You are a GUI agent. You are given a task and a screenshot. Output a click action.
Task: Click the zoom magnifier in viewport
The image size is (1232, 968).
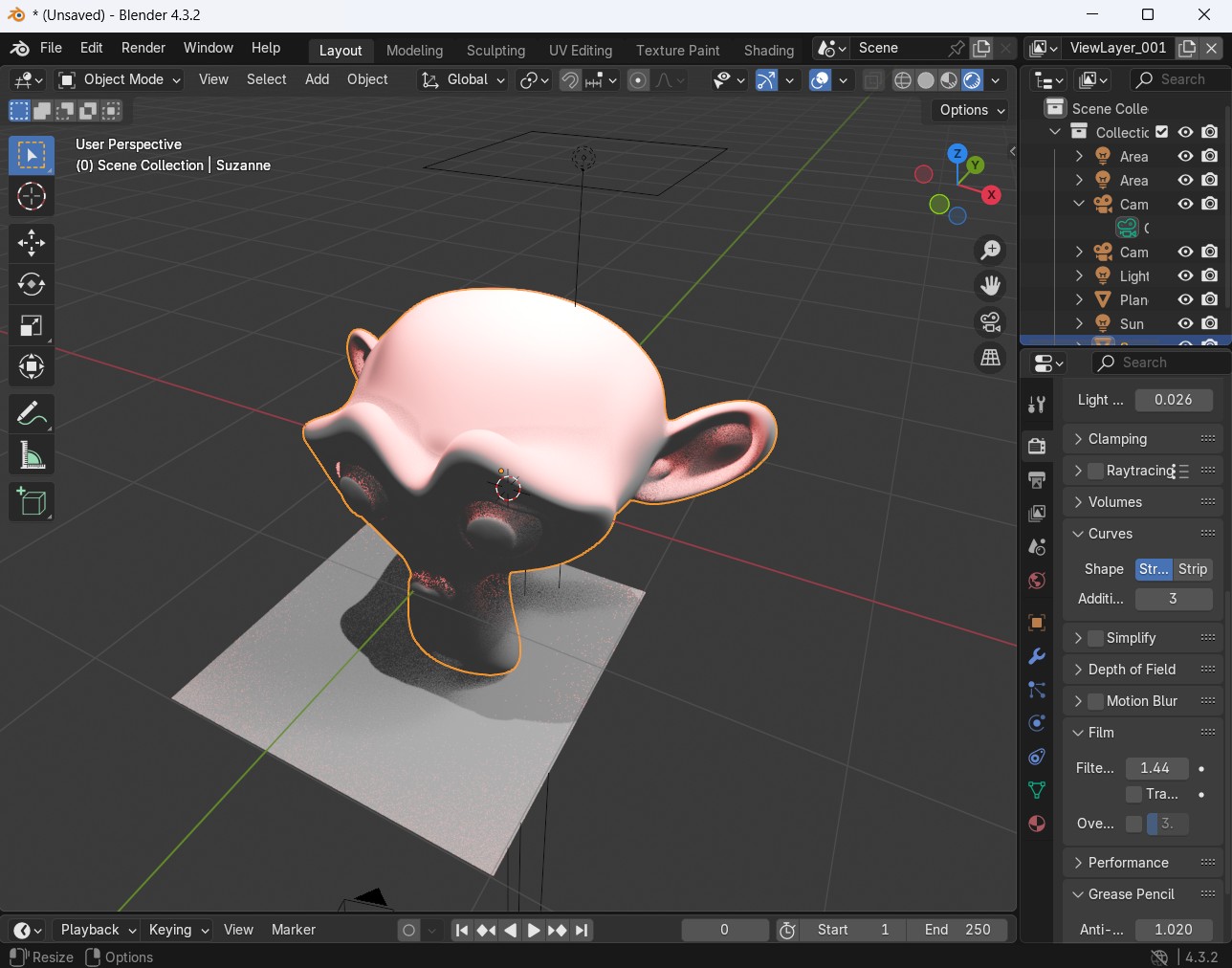[x=991, y=251]
